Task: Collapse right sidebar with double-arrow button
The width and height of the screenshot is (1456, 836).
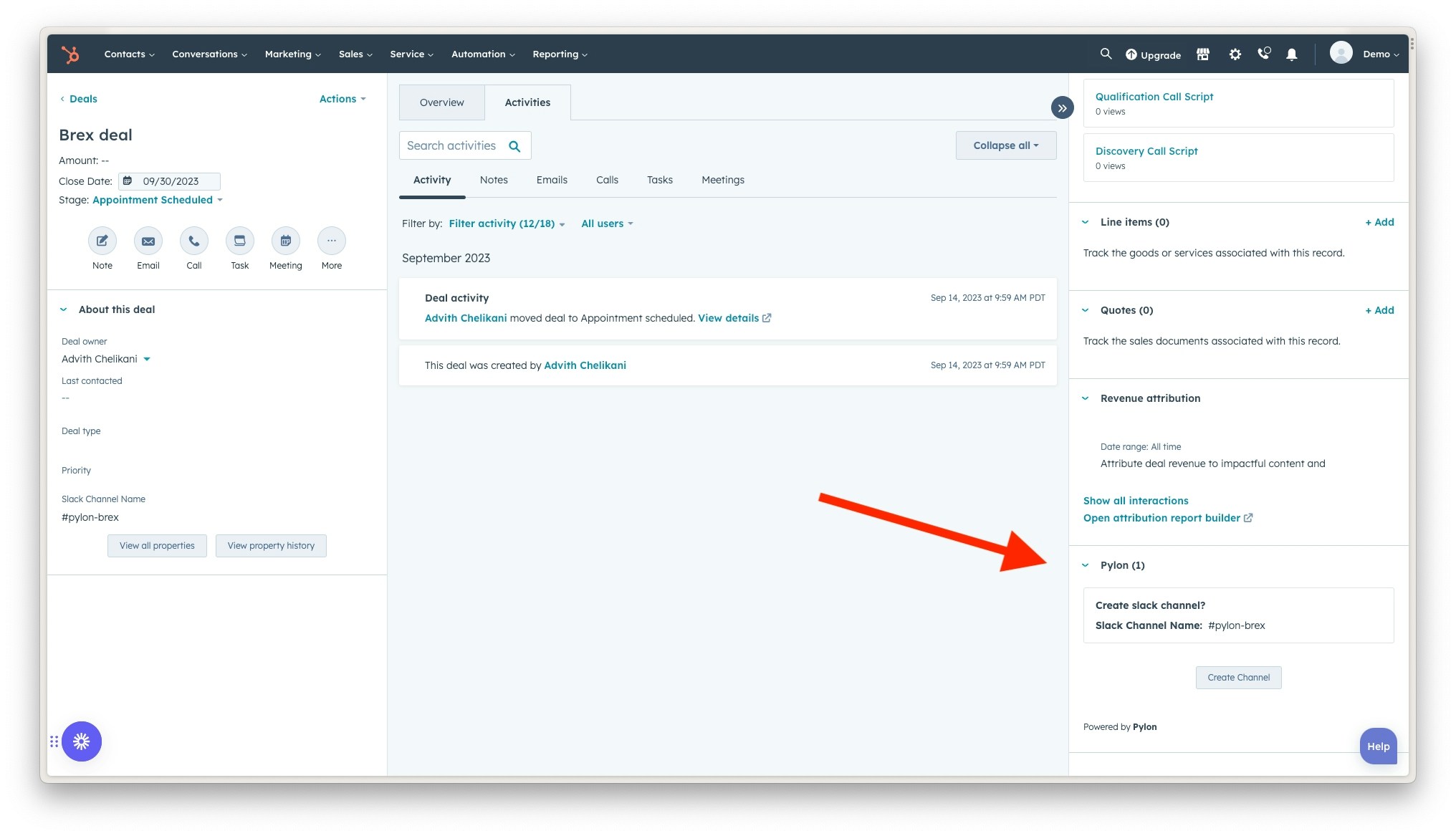Action: click(1062, 108)
